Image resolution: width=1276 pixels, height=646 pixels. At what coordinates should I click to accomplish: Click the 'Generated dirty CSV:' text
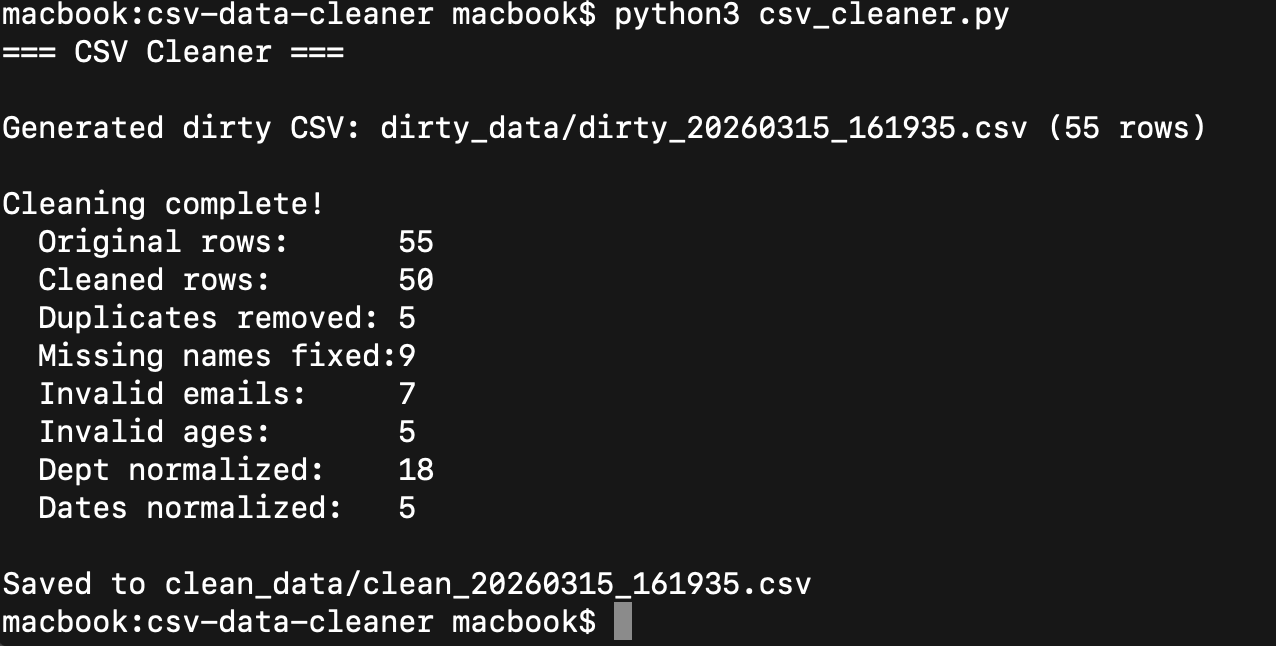coord(182,128)
